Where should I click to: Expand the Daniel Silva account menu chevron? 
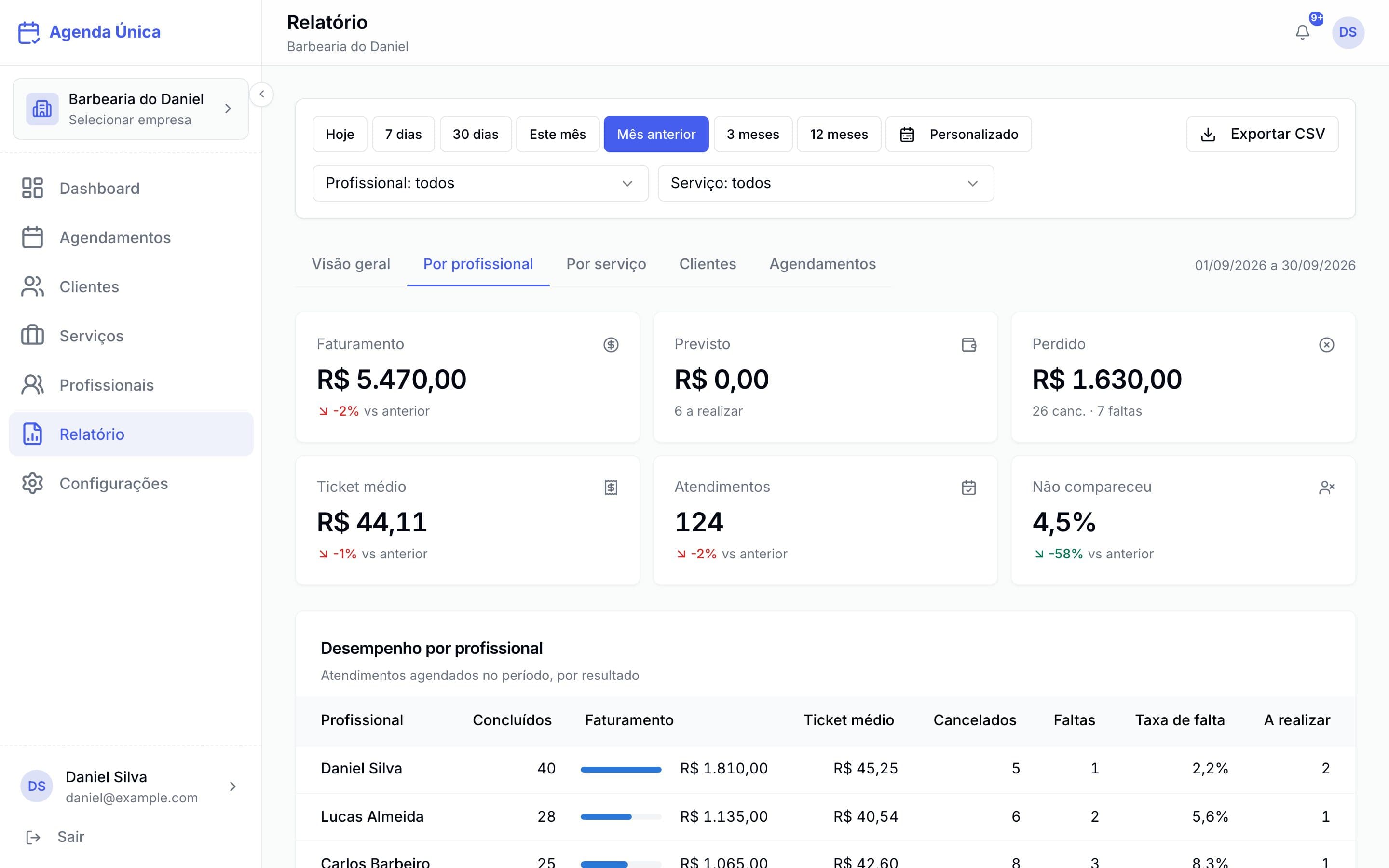click(232, 787)
